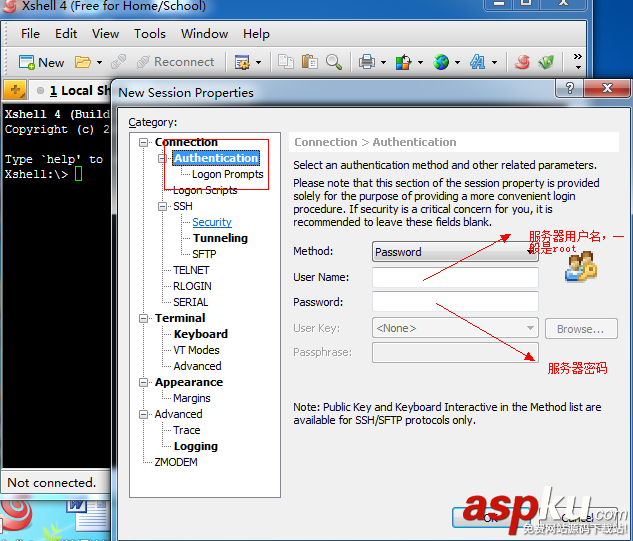Viewport: 633px width, 541px height.
Task: Select the 1 Local Shell tab
Action: [x=73, y=90]
